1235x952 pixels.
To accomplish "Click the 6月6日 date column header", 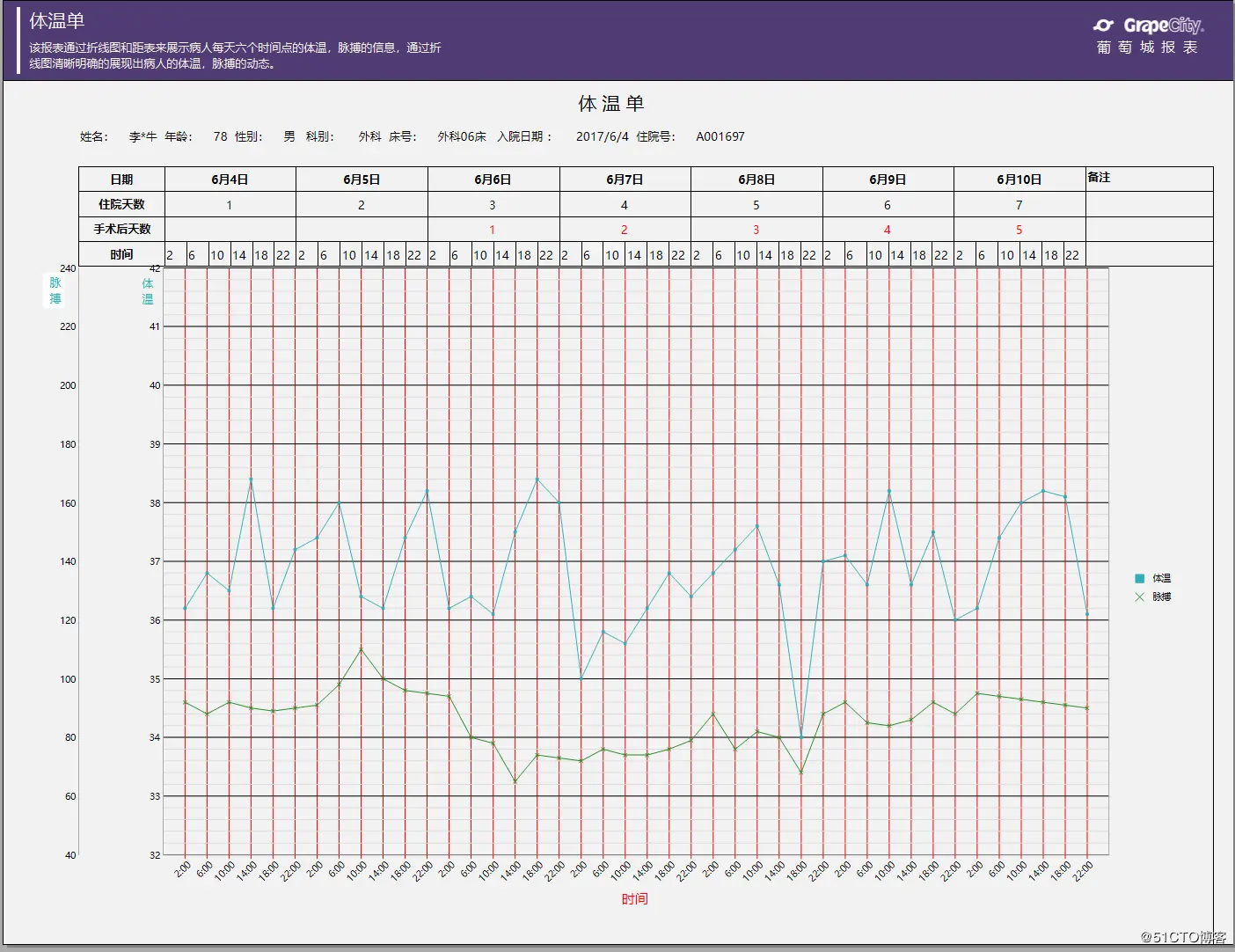I will (493, 179).
